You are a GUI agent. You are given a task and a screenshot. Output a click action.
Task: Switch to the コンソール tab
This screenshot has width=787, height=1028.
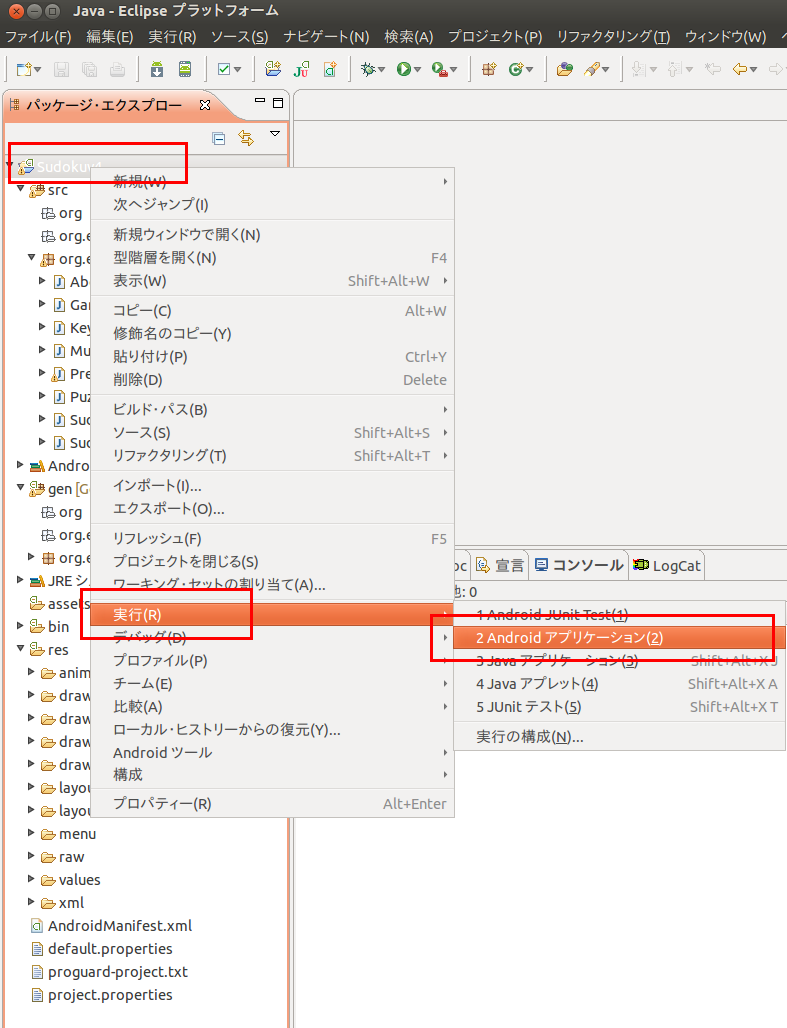pyautogui.click(x=579, y=565)
